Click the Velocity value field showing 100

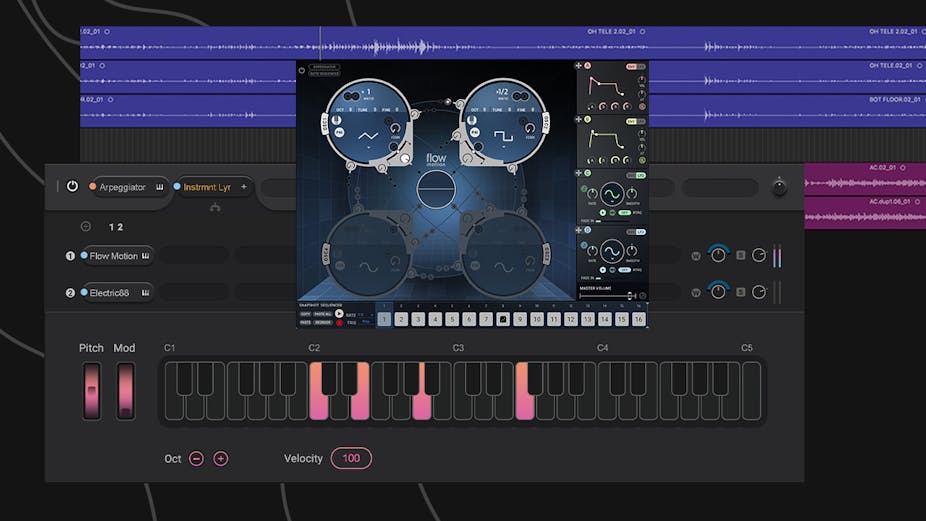click(x=351, y=458)
